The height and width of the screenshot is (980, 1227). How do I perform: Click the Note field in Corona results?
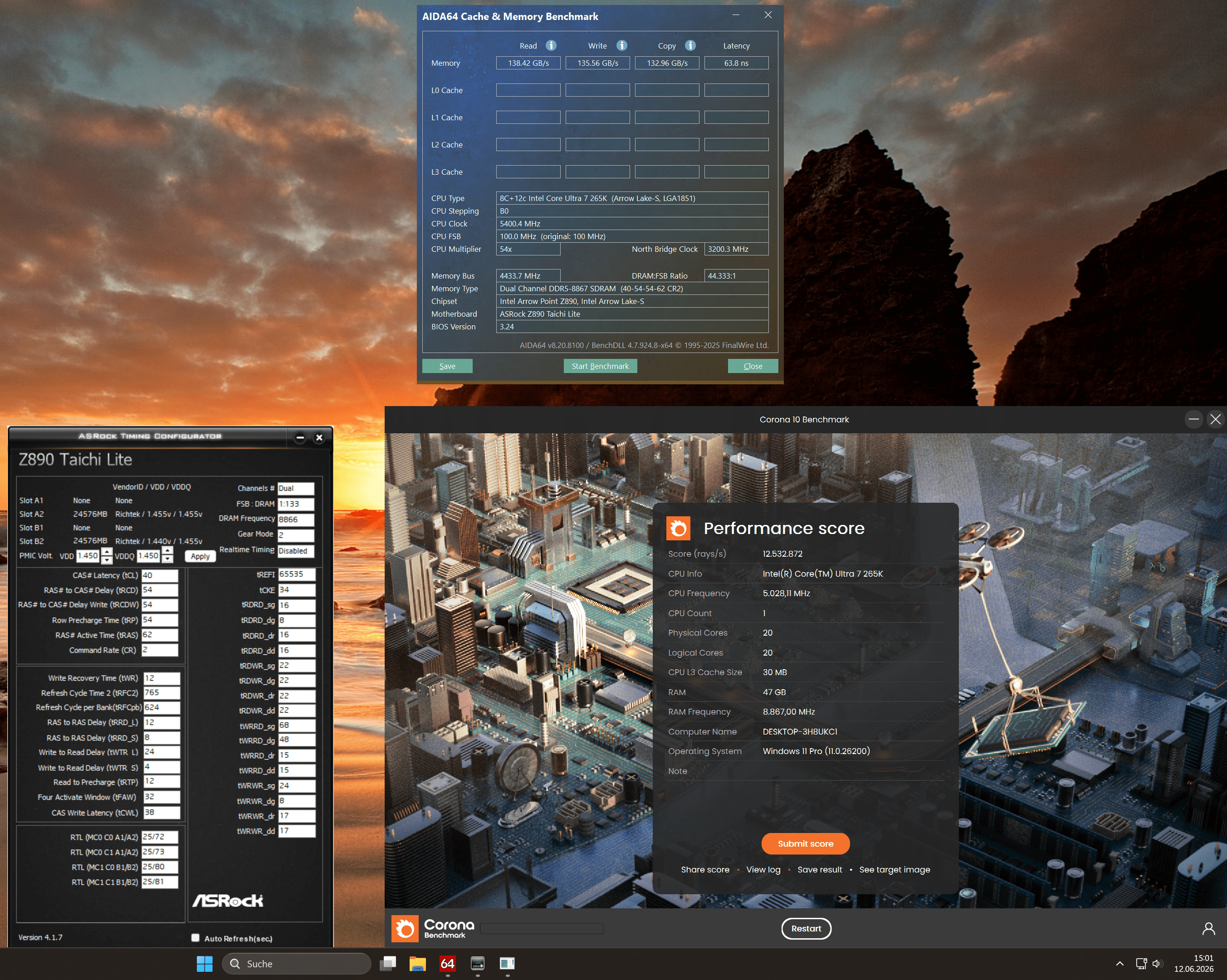(805, 770)
